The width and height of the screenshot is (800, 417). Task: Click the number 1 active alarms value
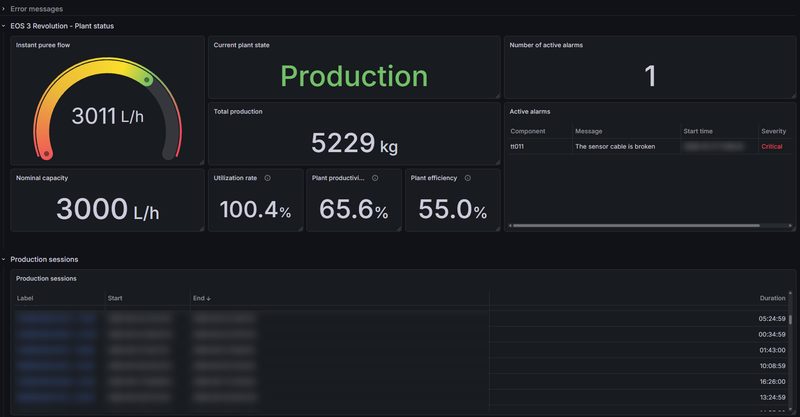tap(650, 76)
